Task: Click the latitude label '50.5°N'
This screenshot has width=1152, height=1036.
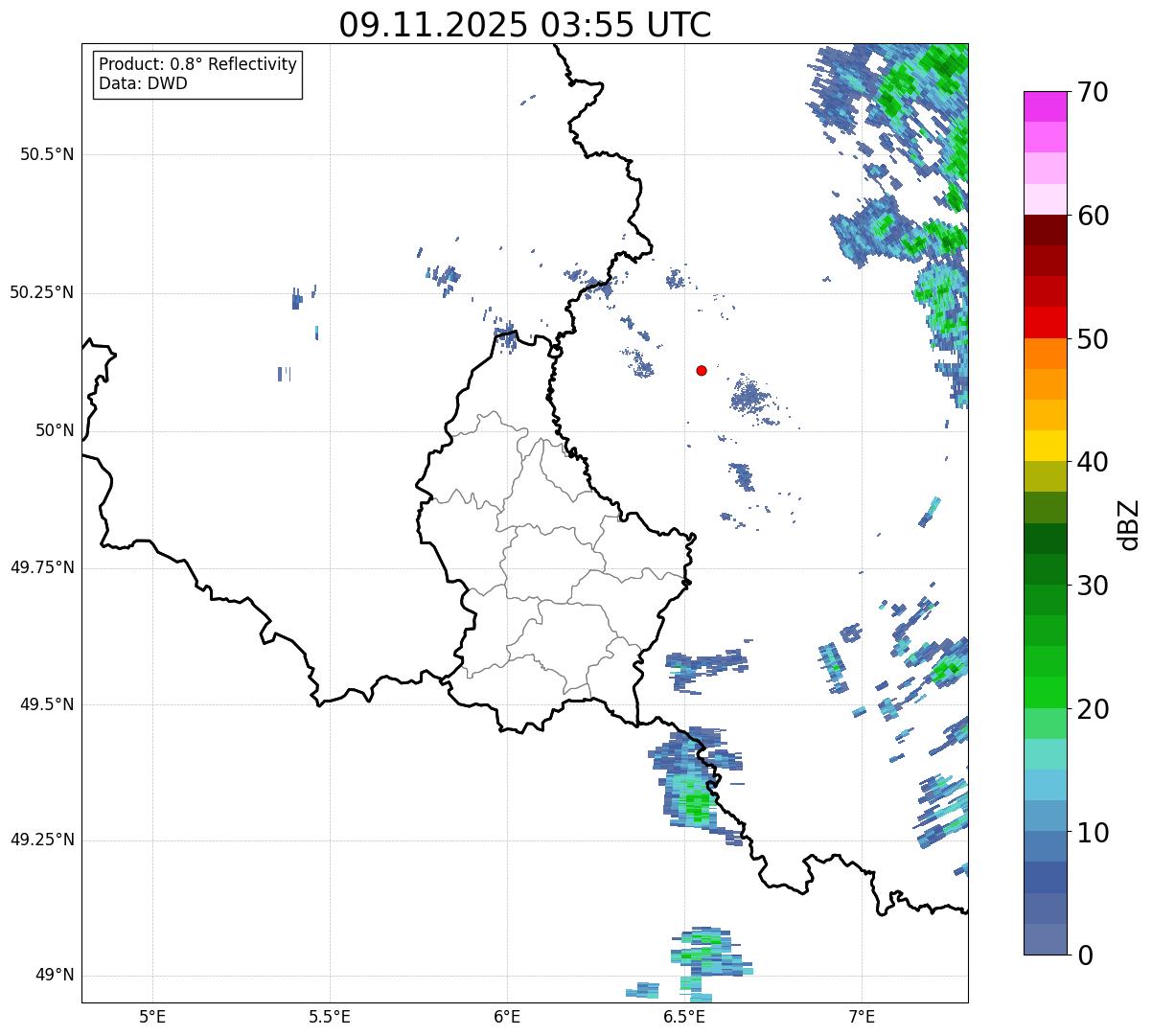Action: [47, 154]
